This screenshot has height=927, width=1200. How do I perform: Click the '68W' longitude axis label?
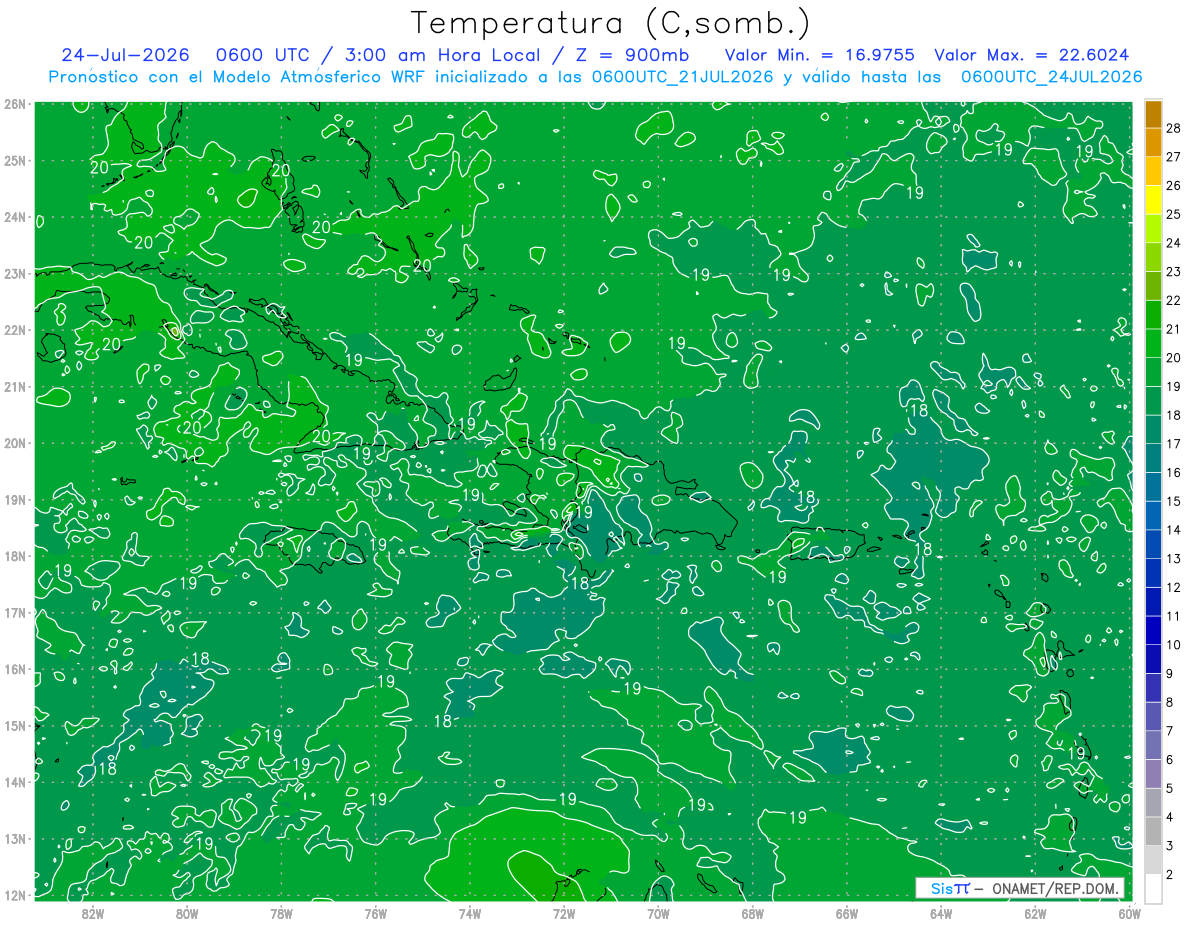[753, 913]
